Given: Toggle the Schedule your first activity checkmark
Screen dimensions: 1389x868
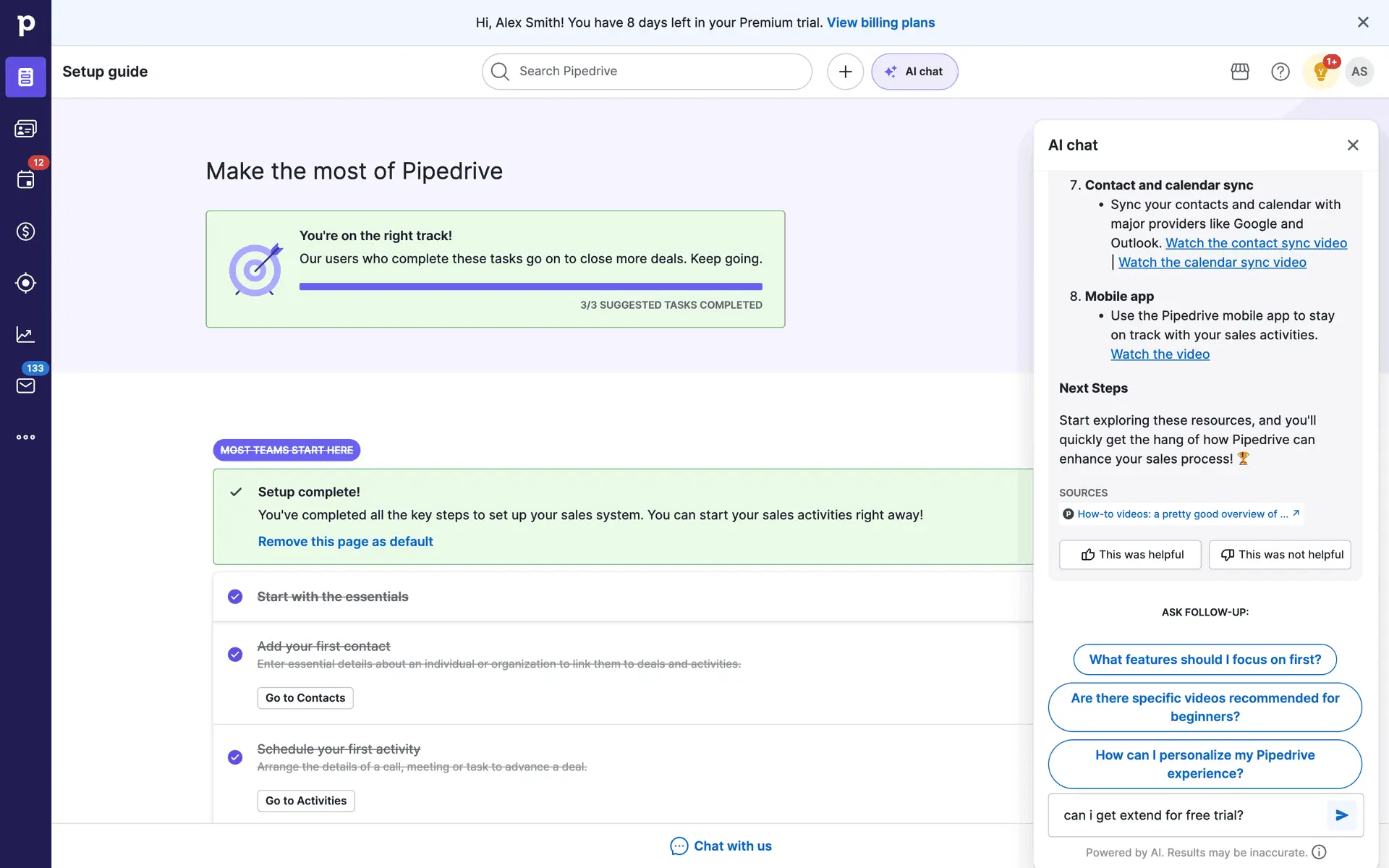Looking at the screenshot, I should (x=235, y=757).
